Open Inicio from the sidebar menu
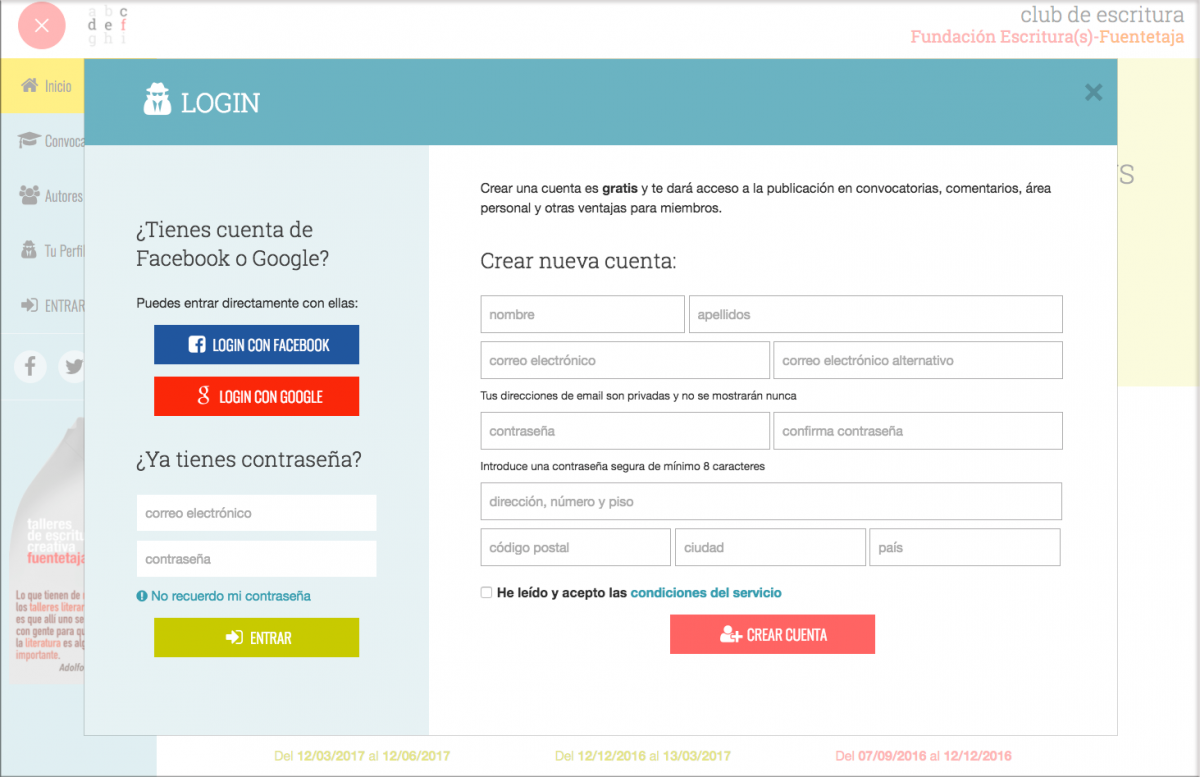The image size is (1200, 777). (46, 86)
